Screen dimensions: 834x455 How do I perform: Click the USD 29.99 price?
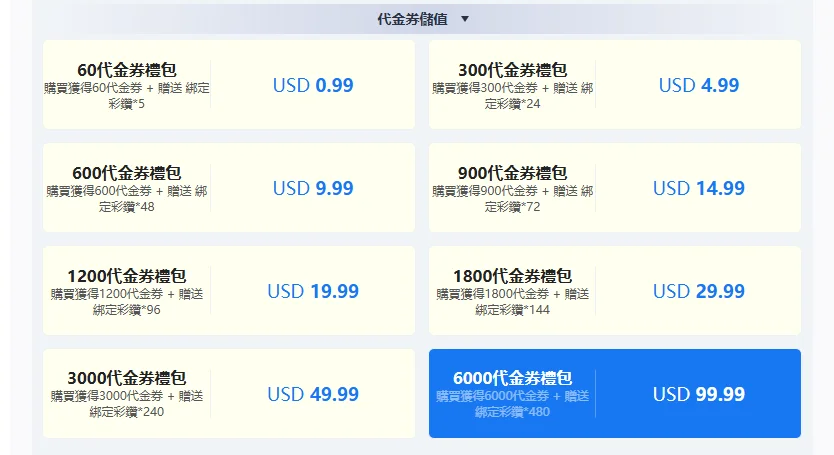[x=699, y=291]
